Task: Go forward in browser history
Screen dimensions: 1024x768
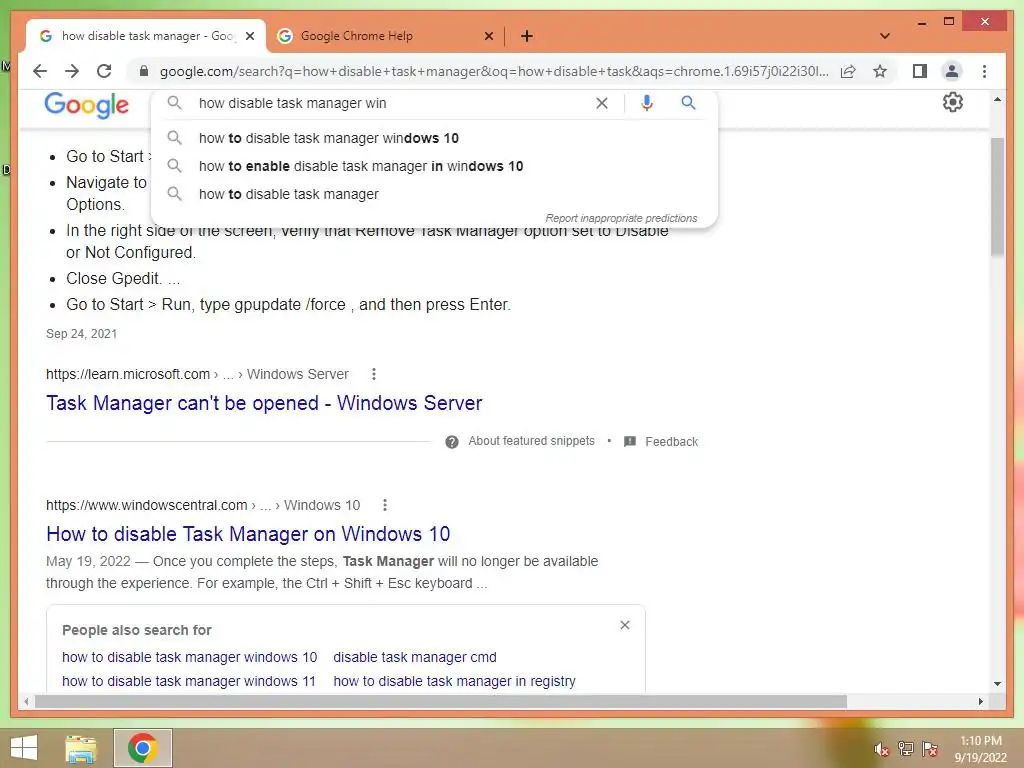Action: pyautogui.click(x=72, y=71)
